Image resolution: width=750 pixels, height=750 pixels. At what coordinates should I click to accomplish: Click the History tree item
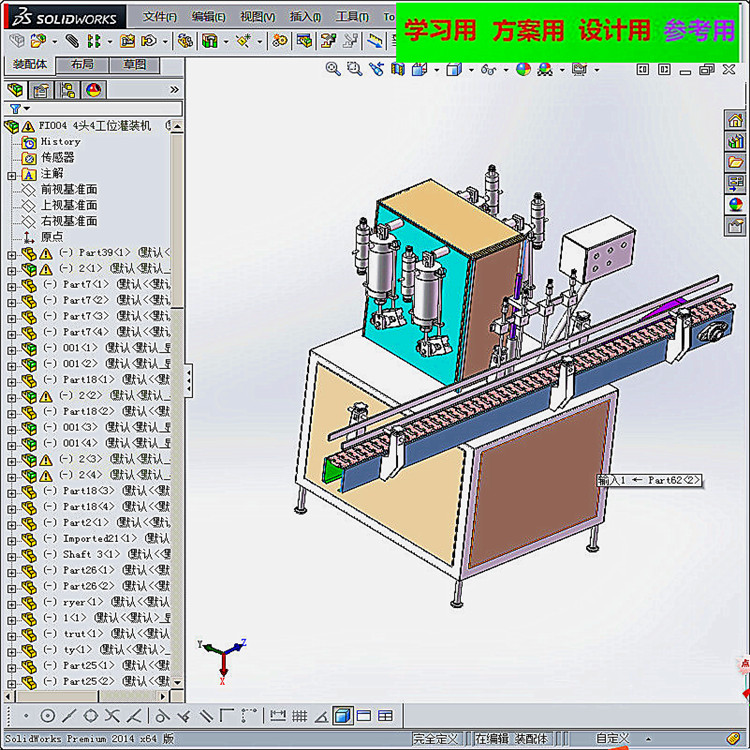point(61,142)
